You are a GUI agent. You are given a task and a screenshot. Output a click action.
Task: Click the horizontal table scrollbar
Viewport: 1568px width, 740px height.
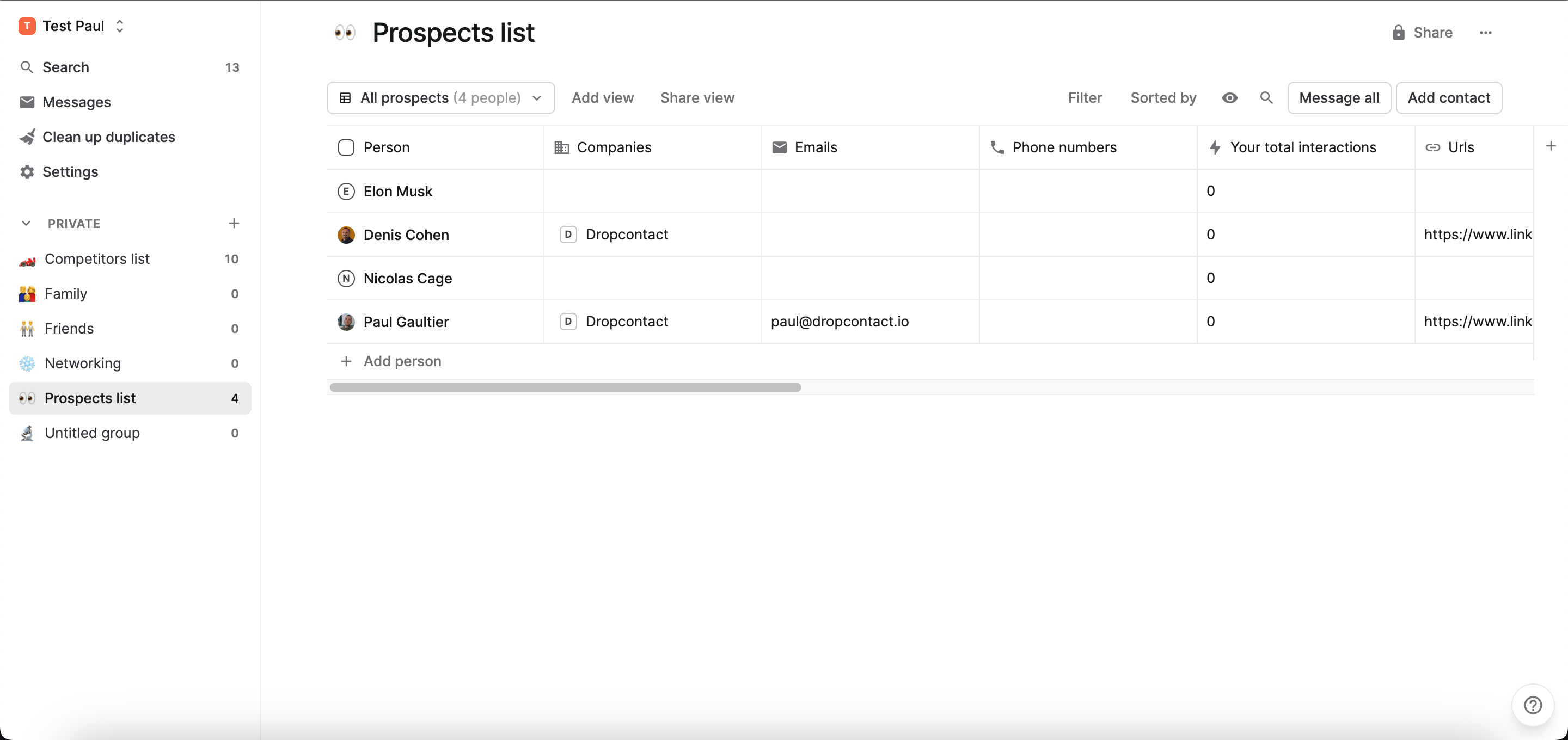(x=565, y=387)
